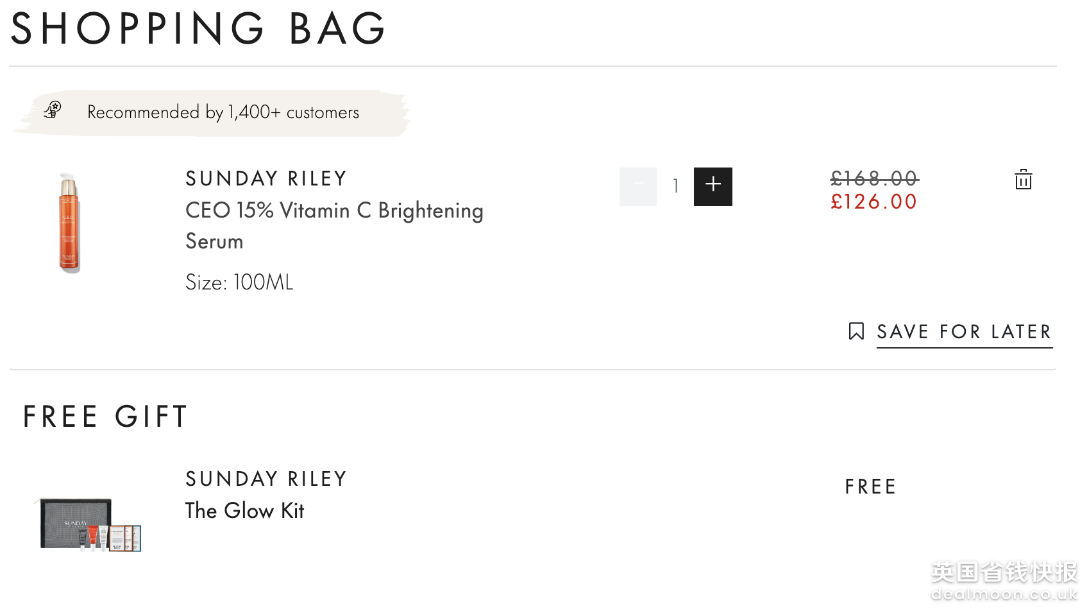Increase quantity with the plus button

713,186
